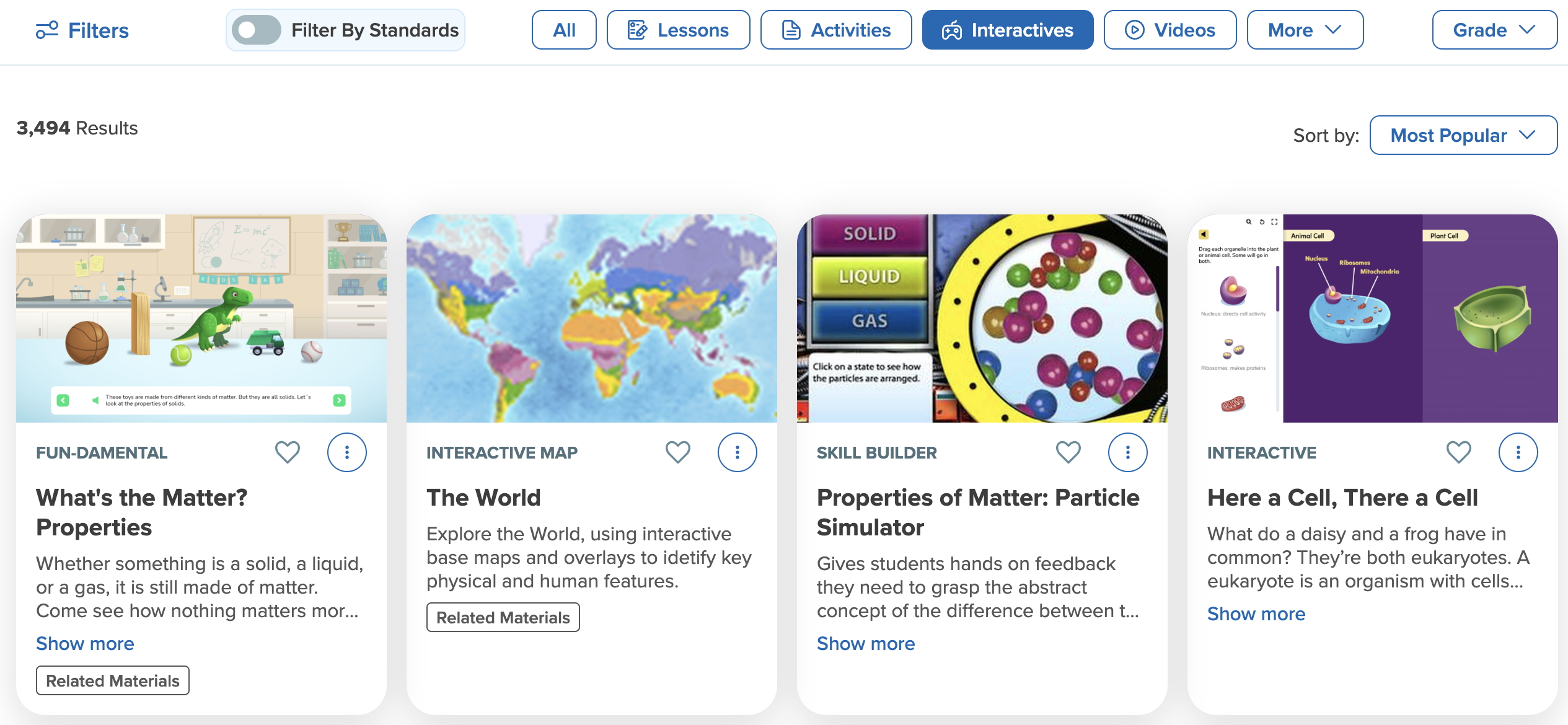Open the Grade dropdown
This screenshot has height=725, width=1568.
(x=1494, y=29)
